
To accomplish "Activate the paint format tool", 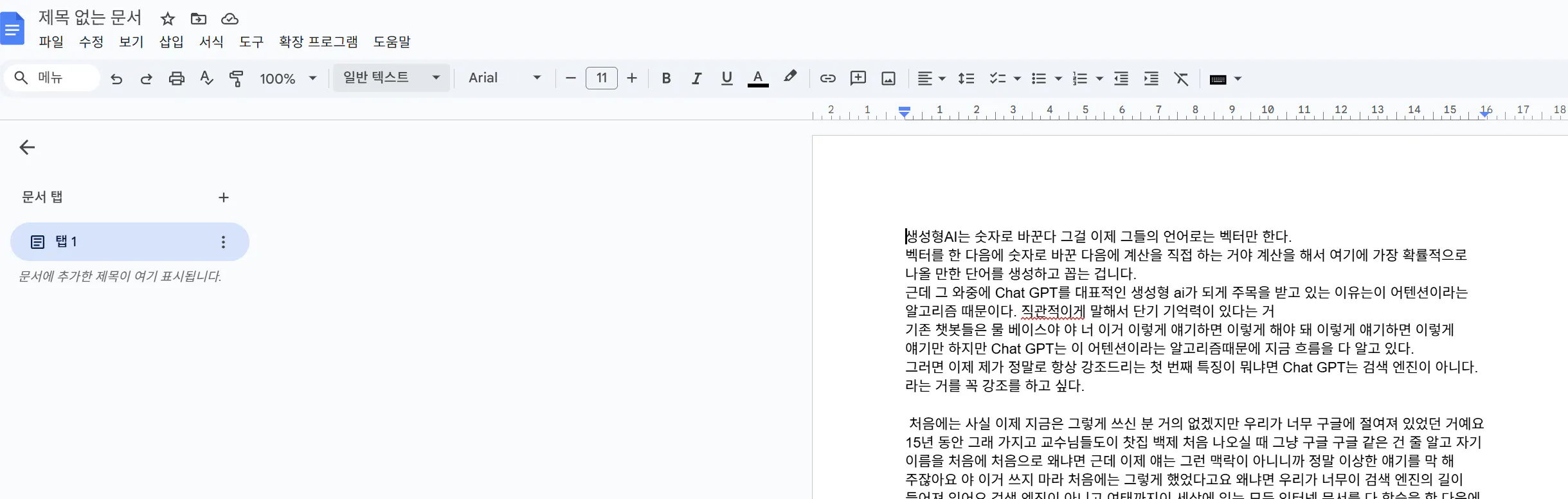I will click(237, 78).
